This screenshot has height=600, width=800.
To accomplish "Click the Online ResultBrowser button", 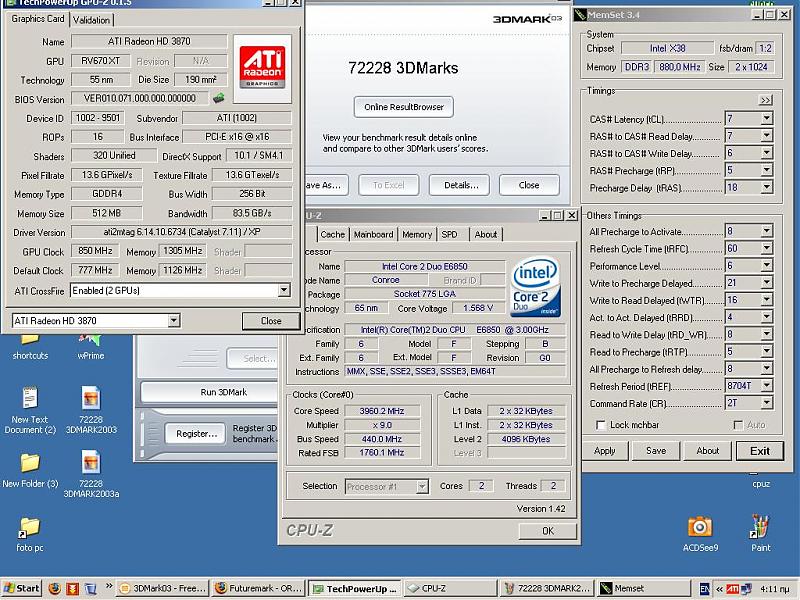I will (404, 107).
